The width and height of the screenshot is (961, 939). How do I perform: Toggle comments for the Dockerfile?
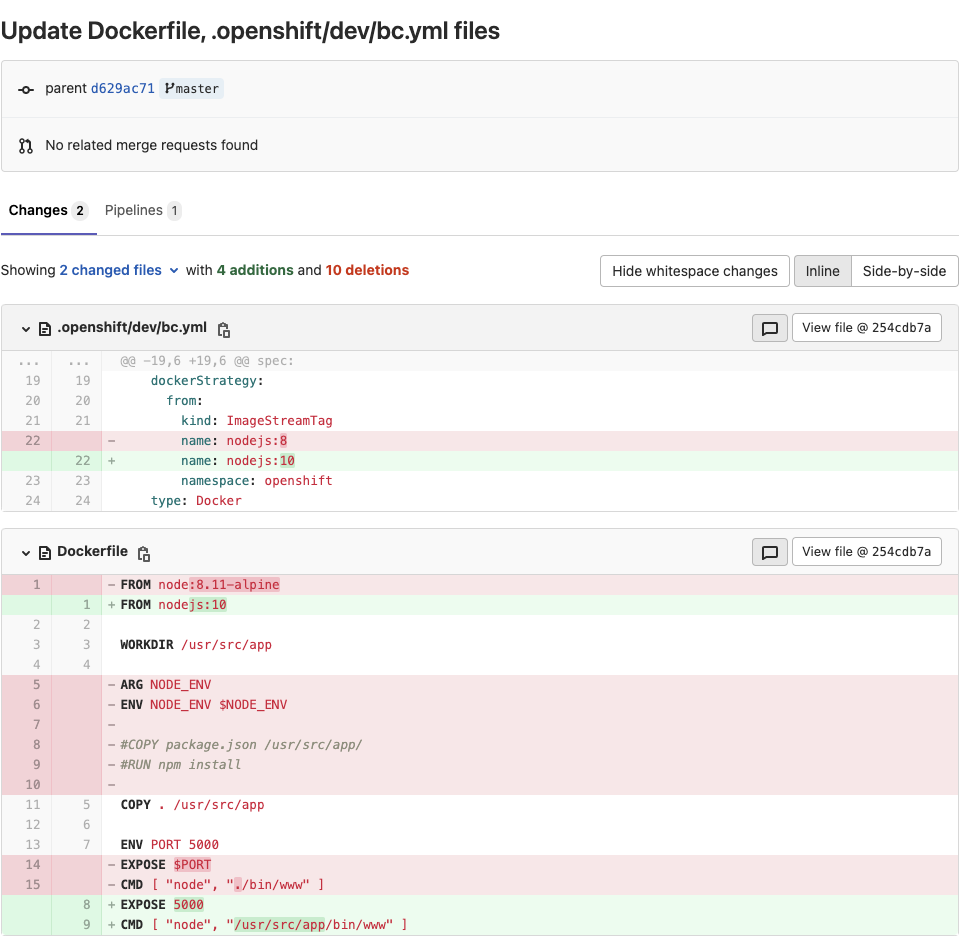(769, 552)
